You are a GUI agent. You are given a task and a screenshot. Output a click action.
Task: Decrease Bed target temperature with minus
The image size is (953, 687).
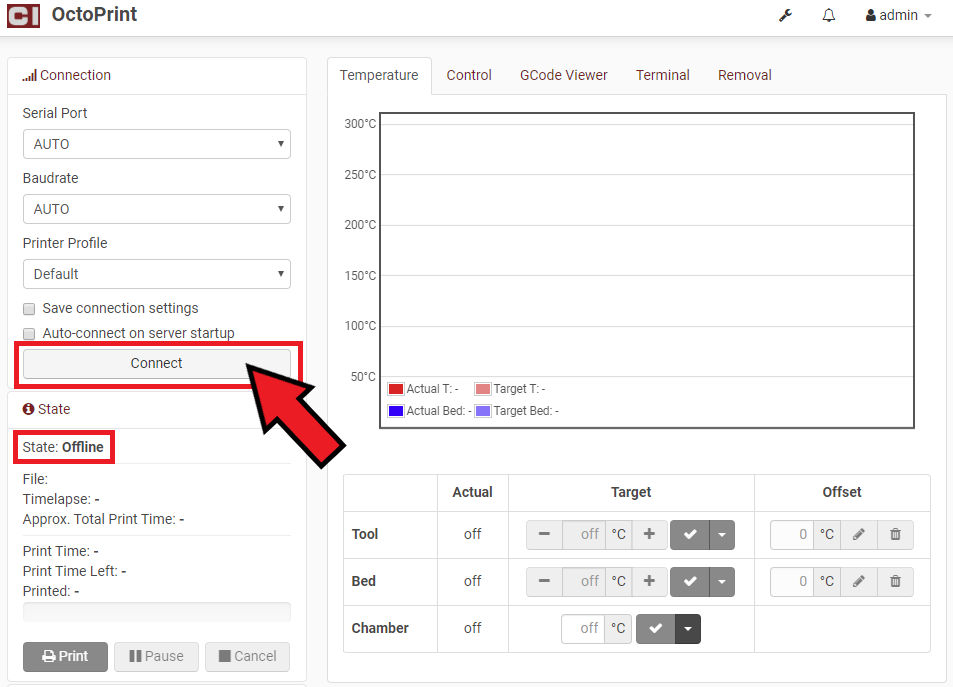click(x=544, y=581)
